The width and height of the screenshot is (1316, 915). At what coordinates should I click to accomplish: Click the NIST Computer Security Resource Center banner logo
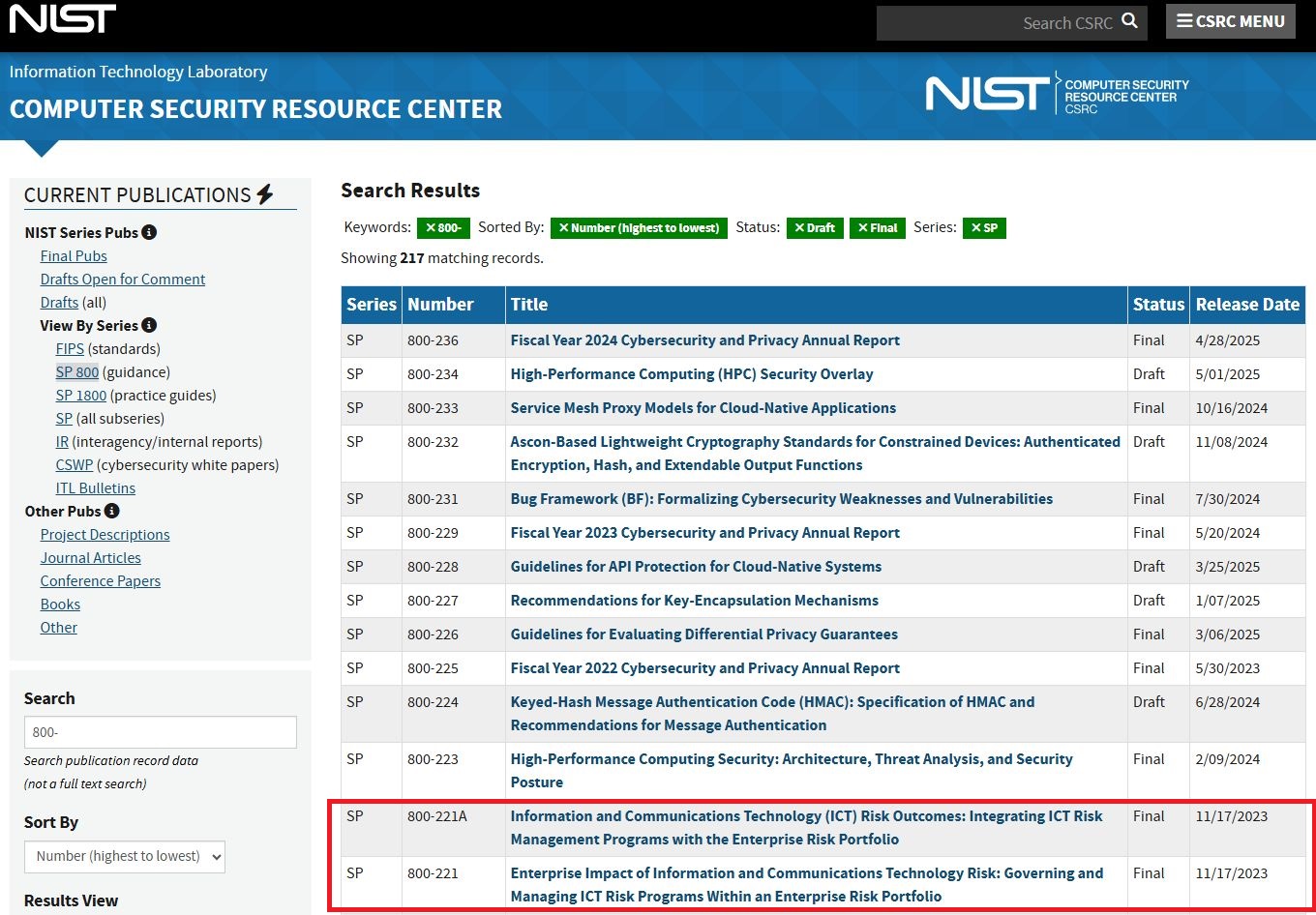tap(1058, 95)
